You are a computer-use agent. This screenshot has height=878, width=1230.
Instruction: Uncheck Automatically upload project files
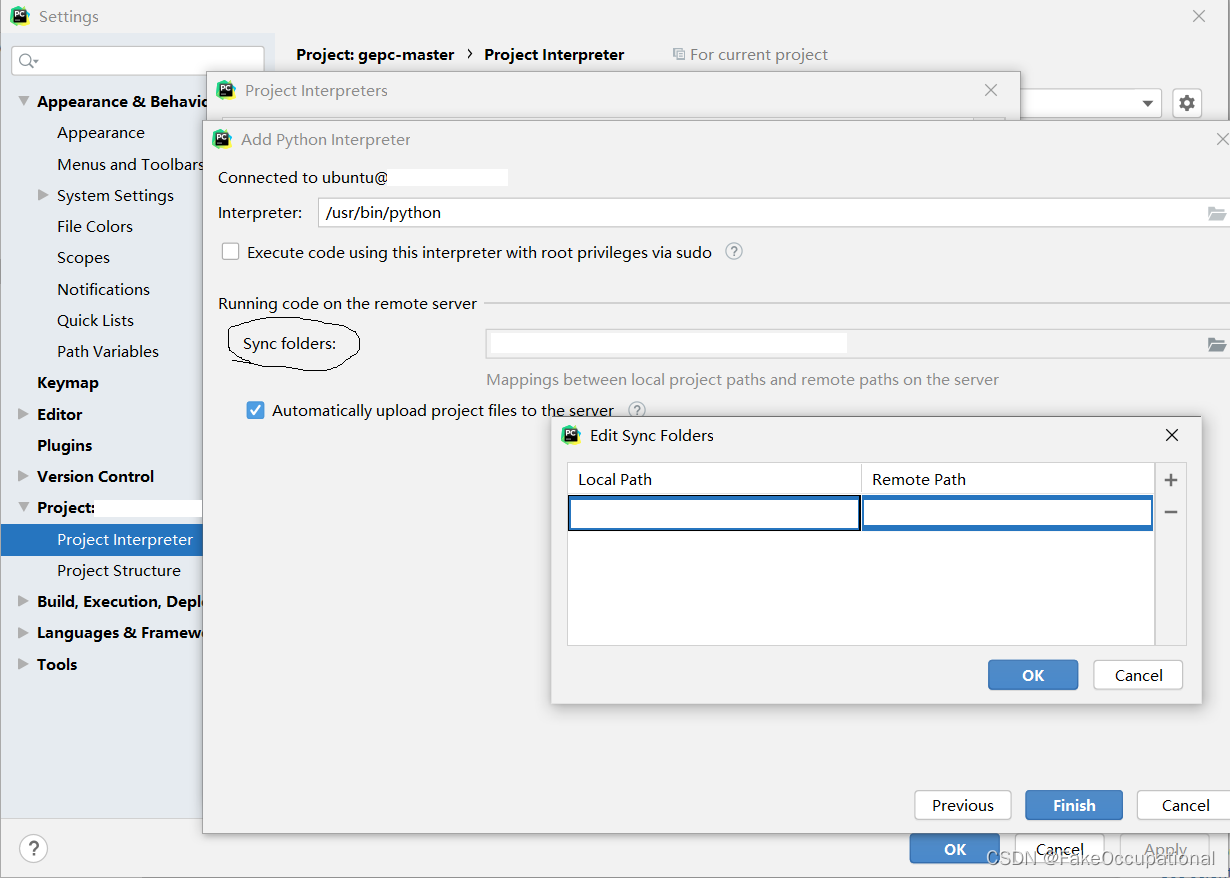[256, 410]
